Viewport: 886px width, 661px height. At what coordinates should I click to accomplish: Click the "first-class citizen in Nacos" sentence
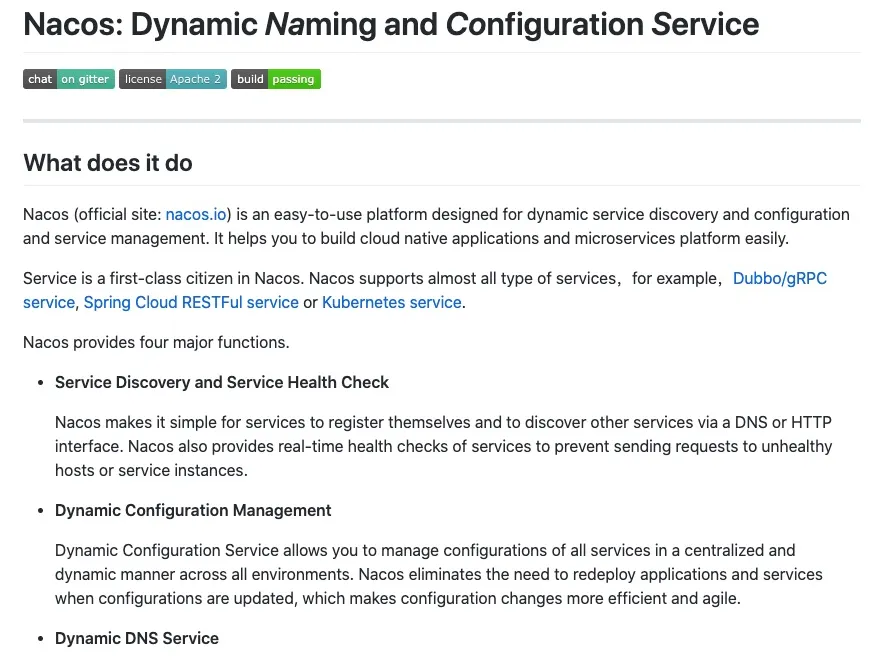250,278
